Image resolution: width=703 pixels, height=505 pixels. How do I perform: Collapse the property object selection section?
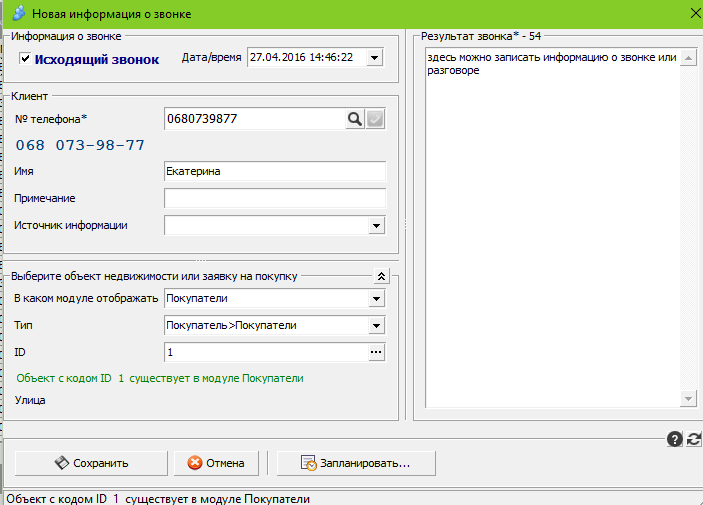380,276
